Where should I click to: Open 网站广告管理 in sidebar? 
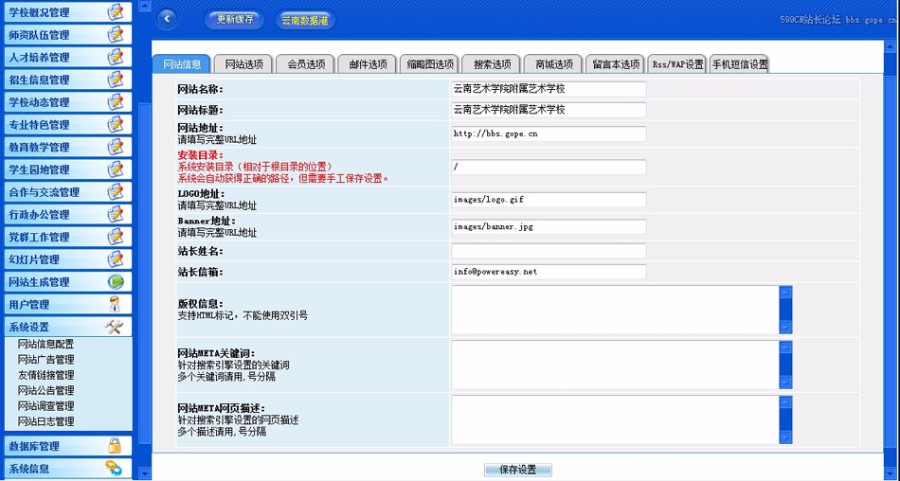point(46,359)
